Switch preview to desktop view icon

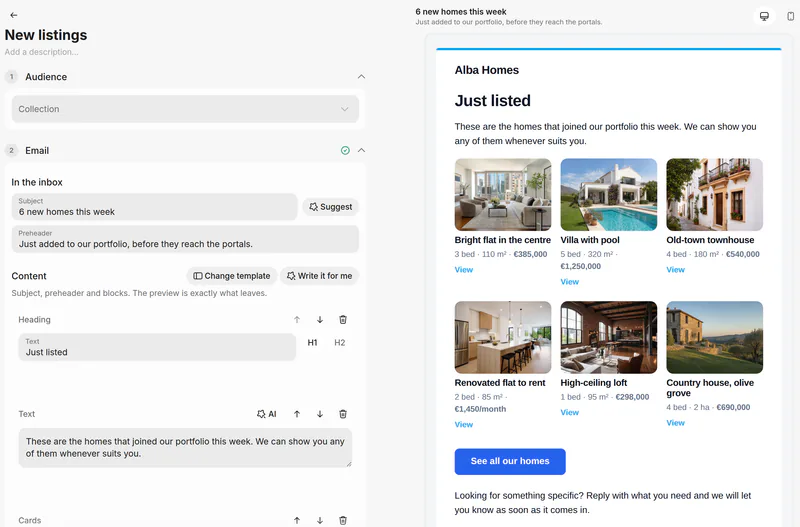(x=764, y=16)
